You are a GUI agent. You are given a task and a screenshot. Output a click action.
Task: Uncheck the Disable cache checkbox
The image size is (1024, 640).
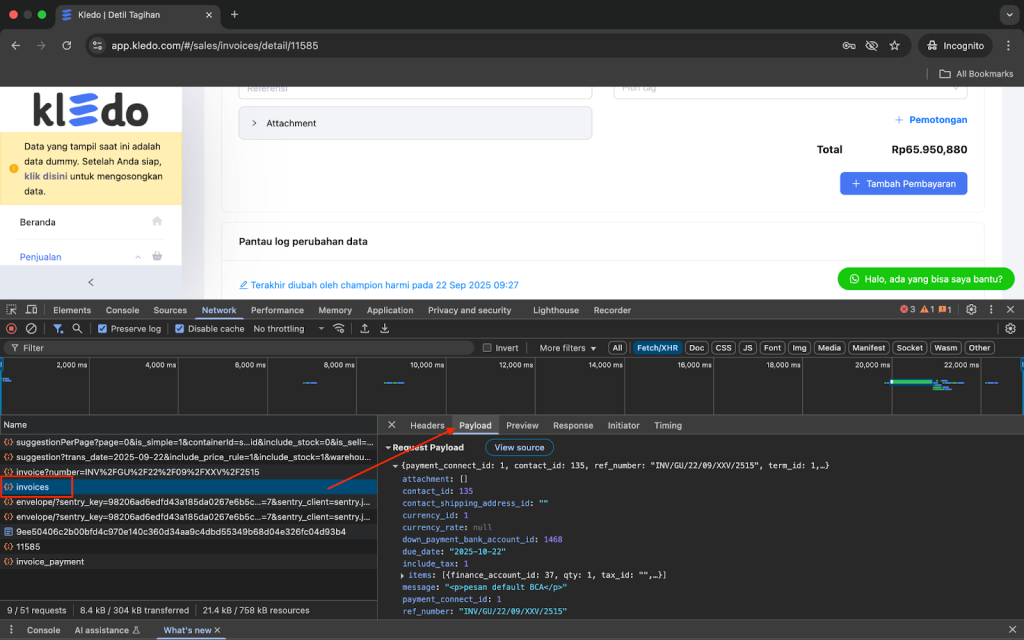tap(180, 328)
